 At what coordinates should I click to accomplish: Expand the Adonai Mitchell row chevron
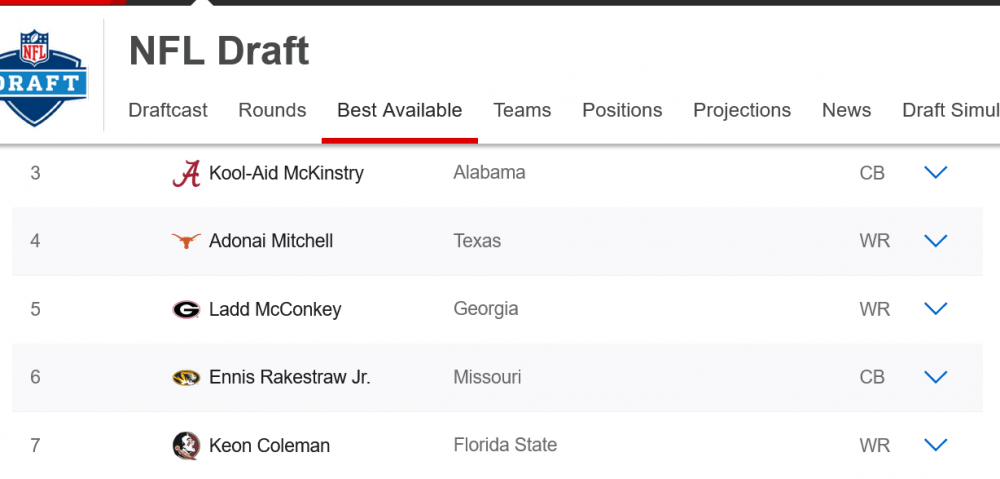pos(935,241)
